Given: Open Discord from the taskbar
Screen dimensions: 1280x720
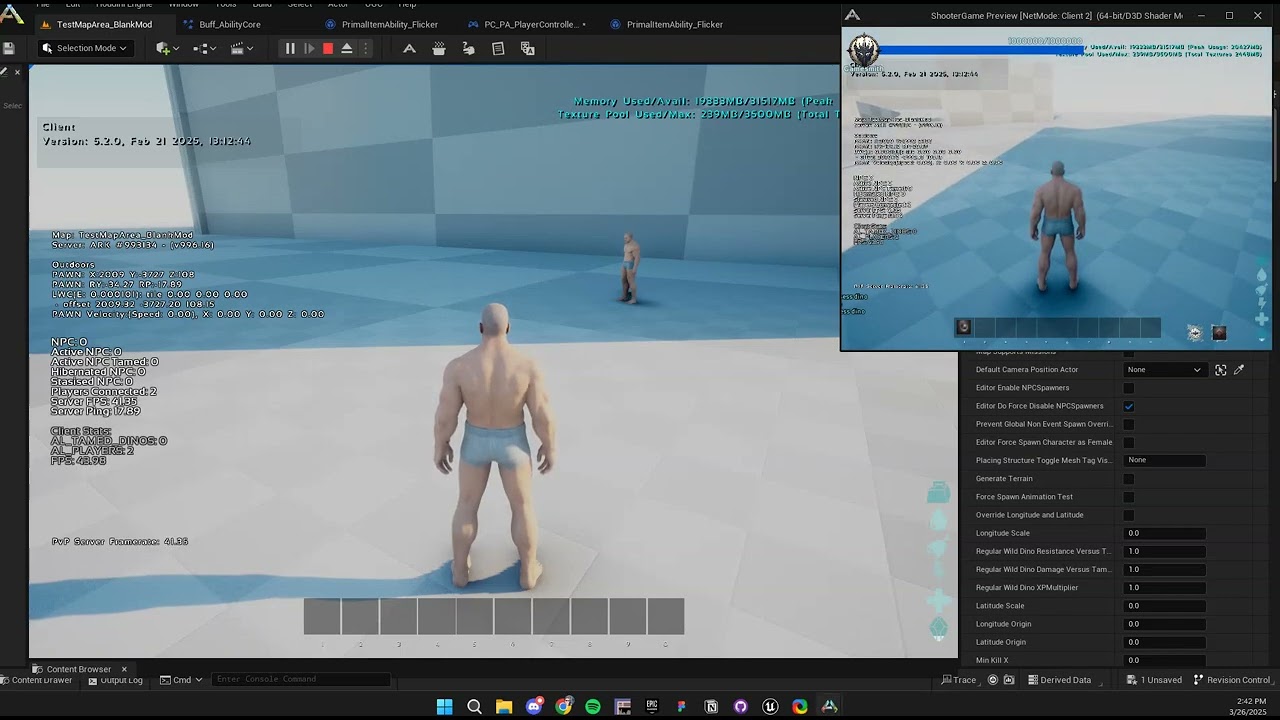Looking at the screenshot, I should click(x=534, y=707).
